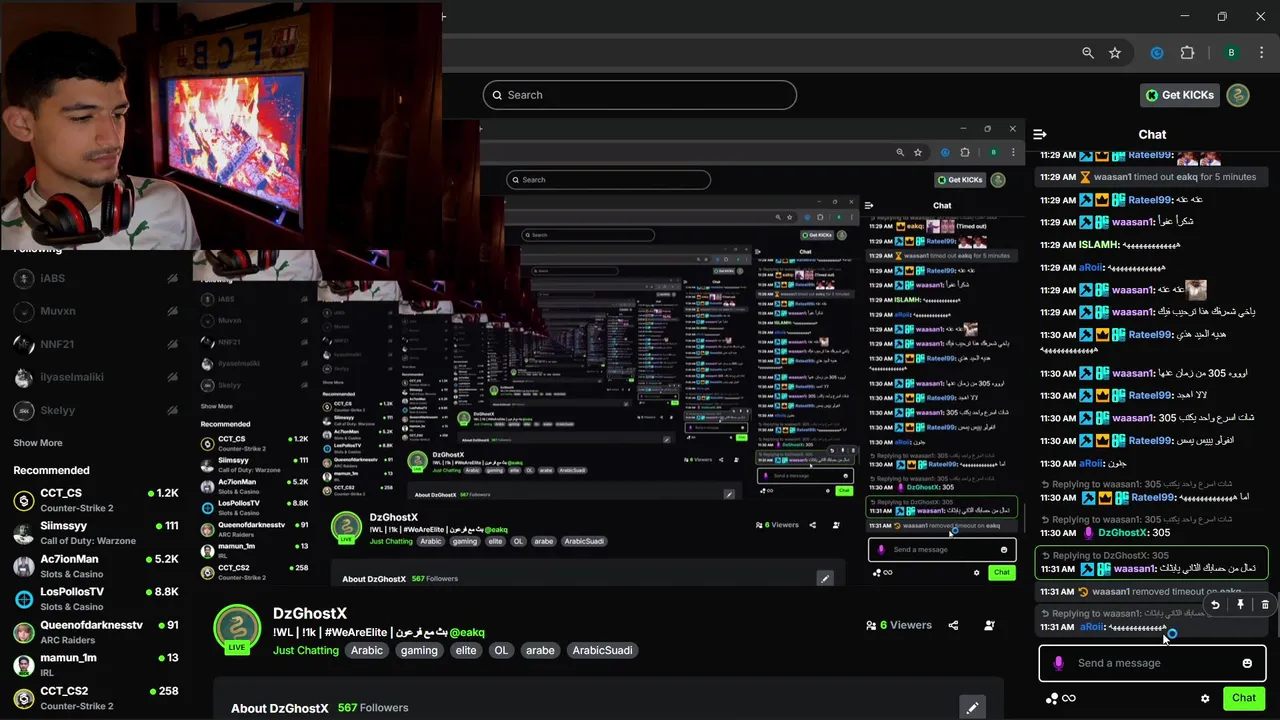Open Ac7ionMan recommended channel
This screenshot has width=1280, height=720.
(x=95, y=566)
